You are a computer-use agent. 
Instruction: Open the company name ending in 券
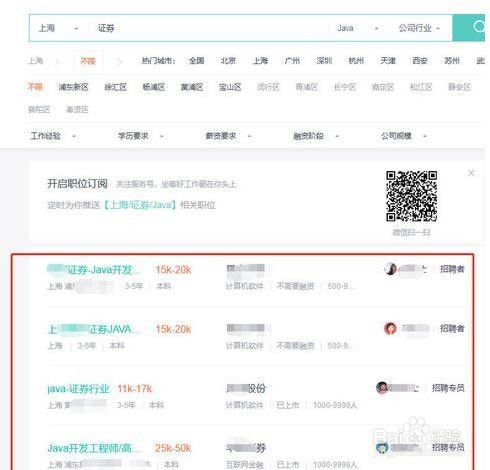coord(246,447)
